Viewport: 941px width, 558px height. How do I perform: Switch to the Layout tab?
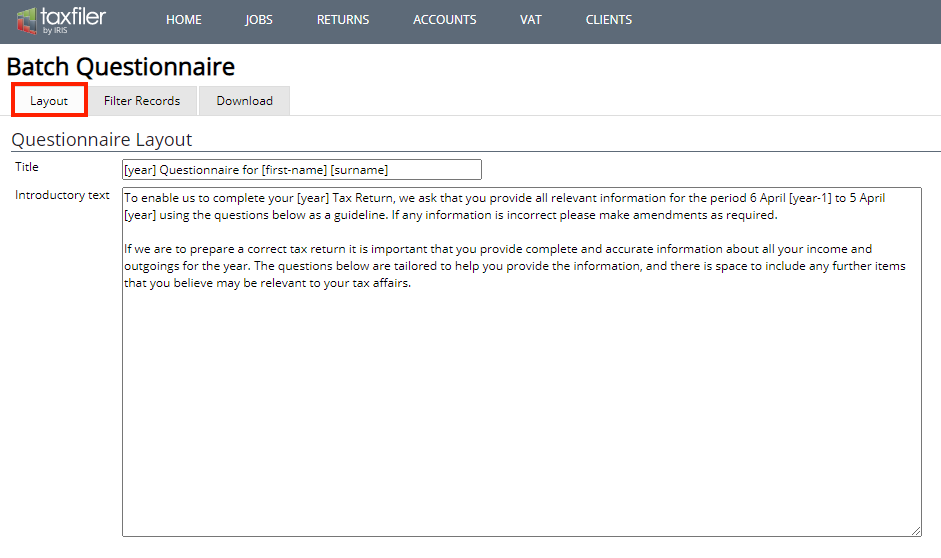click(49, 101)
